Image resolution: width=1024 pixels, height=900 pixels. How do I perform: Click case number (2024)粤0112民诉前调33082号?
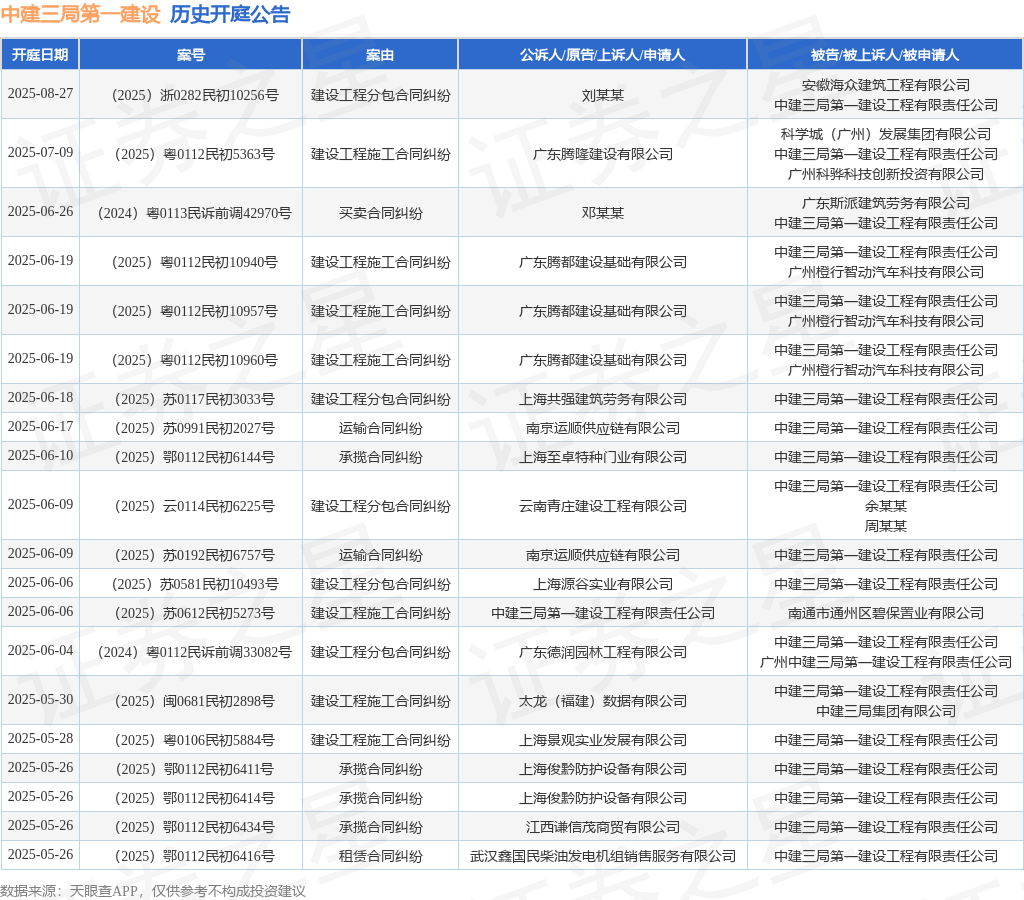click(x=195, y=652)
